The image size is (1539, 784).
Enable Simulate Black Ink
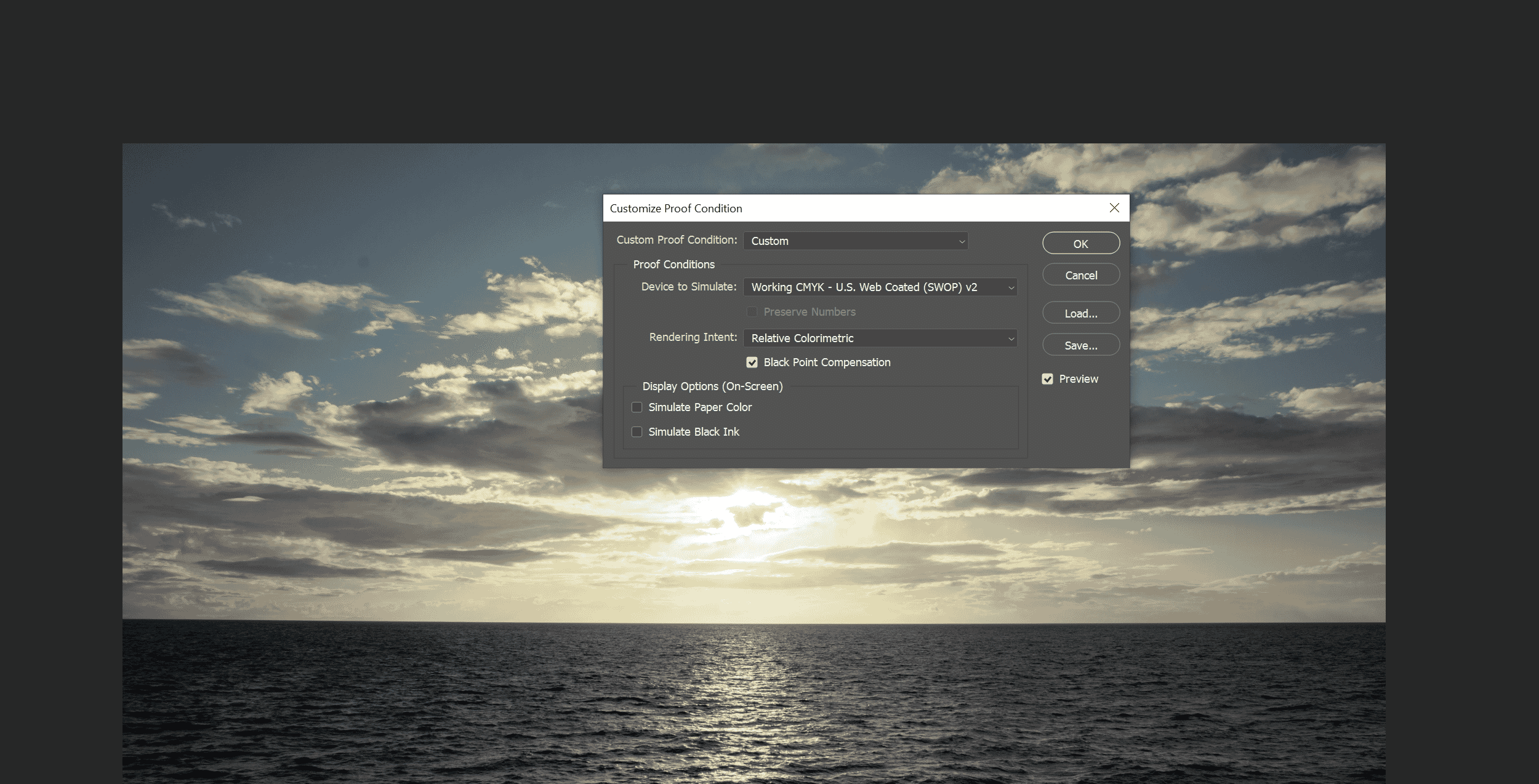point(637,431)
